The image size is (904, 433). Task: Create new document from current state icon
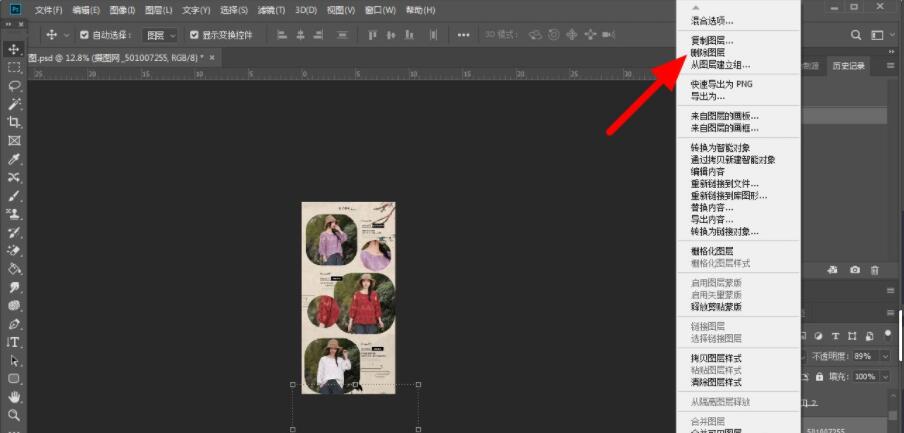tap(832, 270)
